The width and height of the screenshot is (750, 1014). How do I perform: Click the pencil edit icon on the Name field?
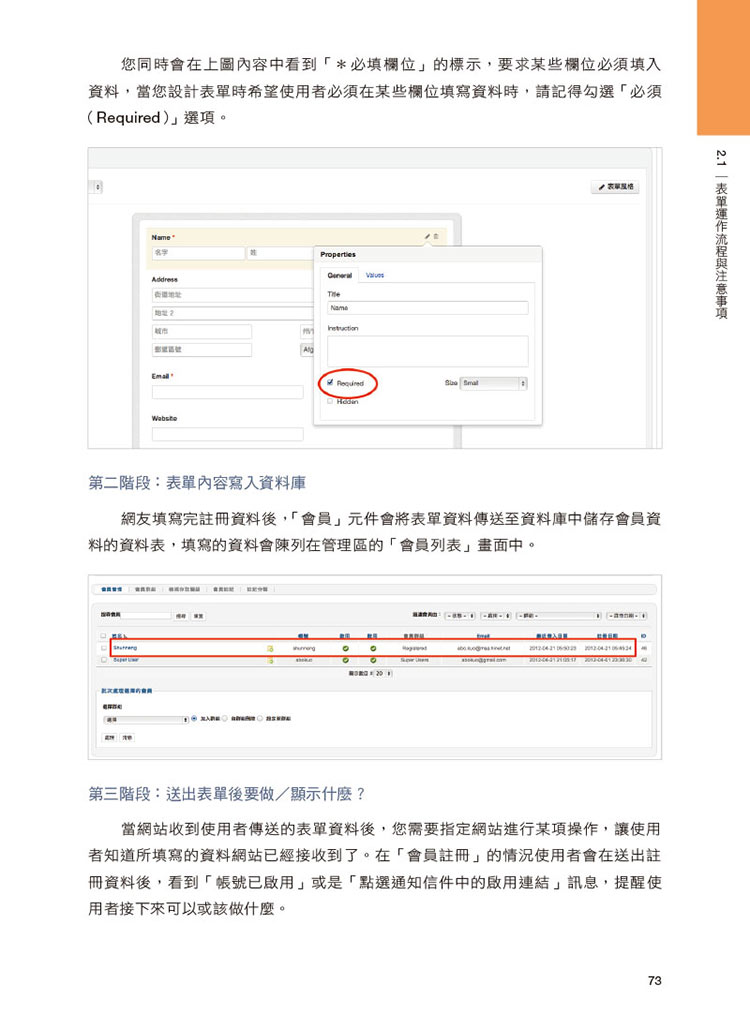tap(427, 237)
